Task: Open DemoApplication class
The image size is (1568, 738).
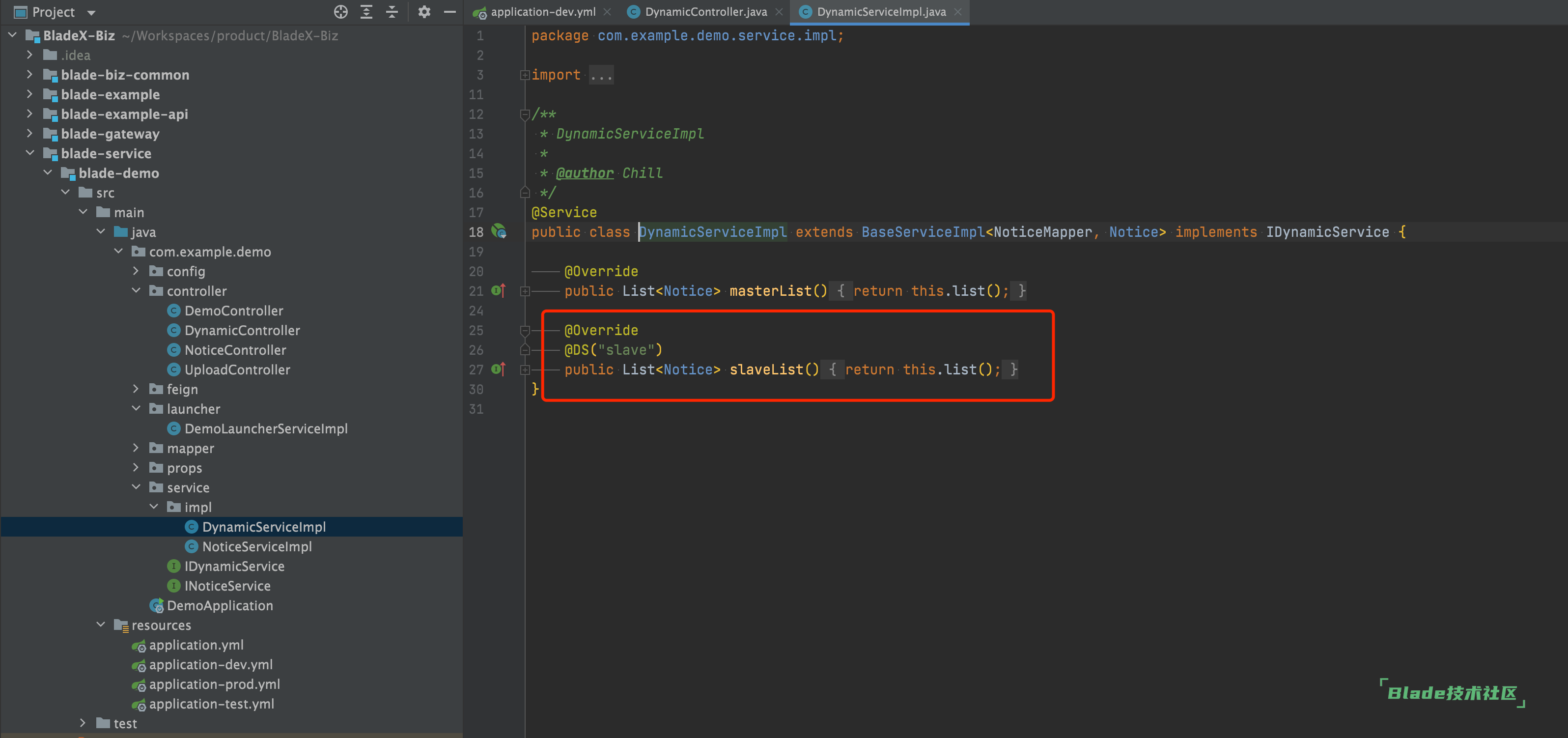Action: point(220,605)
